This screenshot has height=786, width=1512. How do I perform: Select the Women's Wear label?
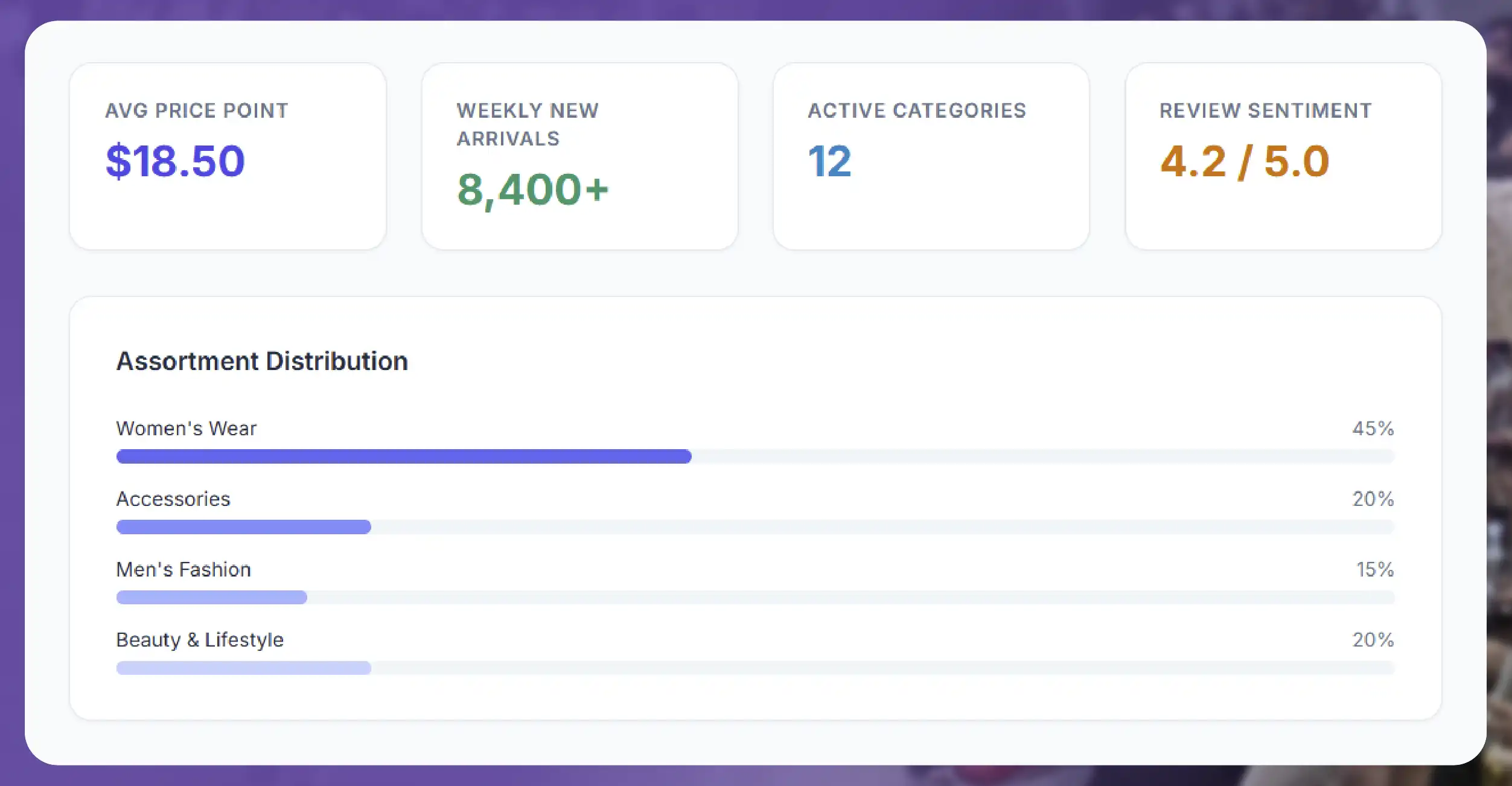pos(186,428)
